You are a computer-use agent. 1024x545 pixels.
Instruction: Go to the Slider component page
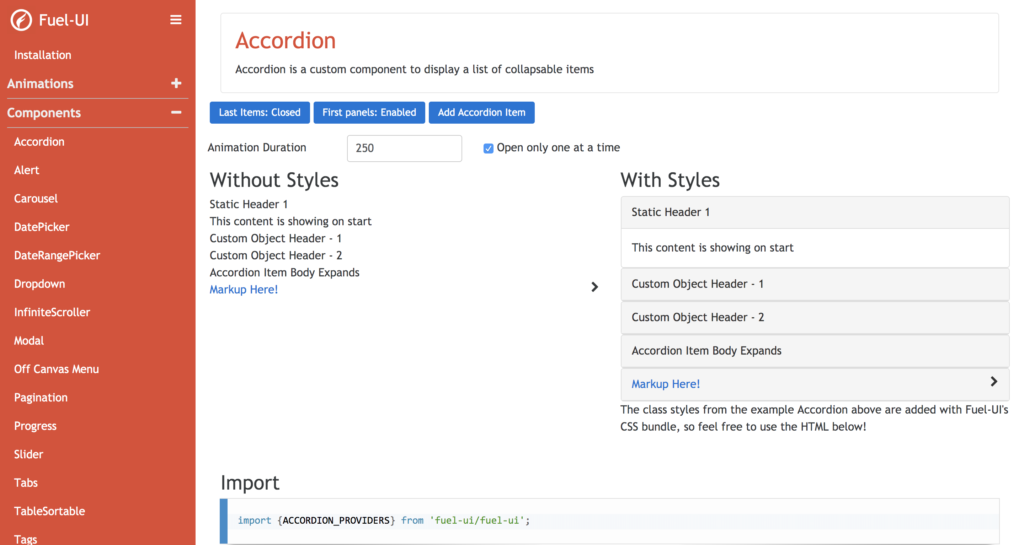point(29,454)
